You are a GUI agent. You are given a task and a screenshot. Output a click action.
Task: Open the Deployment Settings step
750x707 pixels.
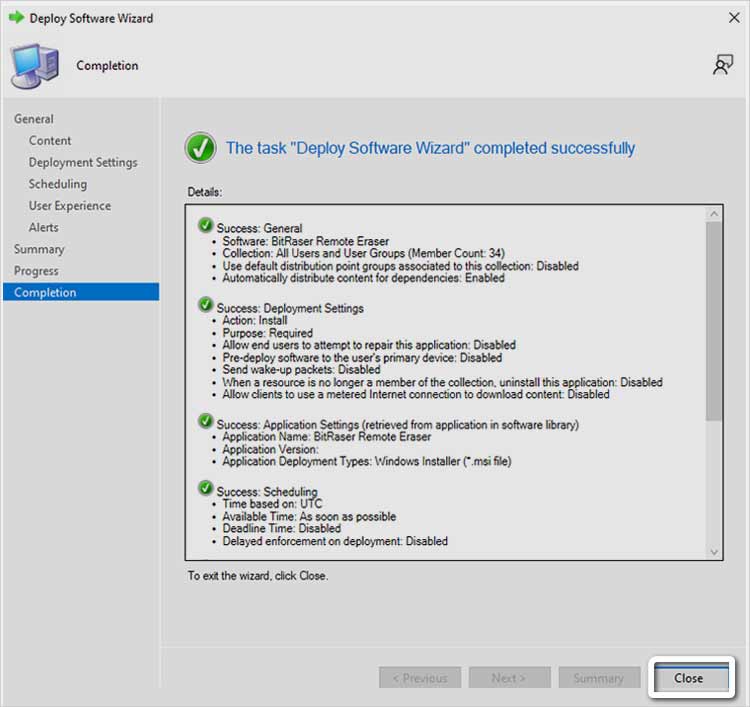point(83,162)
